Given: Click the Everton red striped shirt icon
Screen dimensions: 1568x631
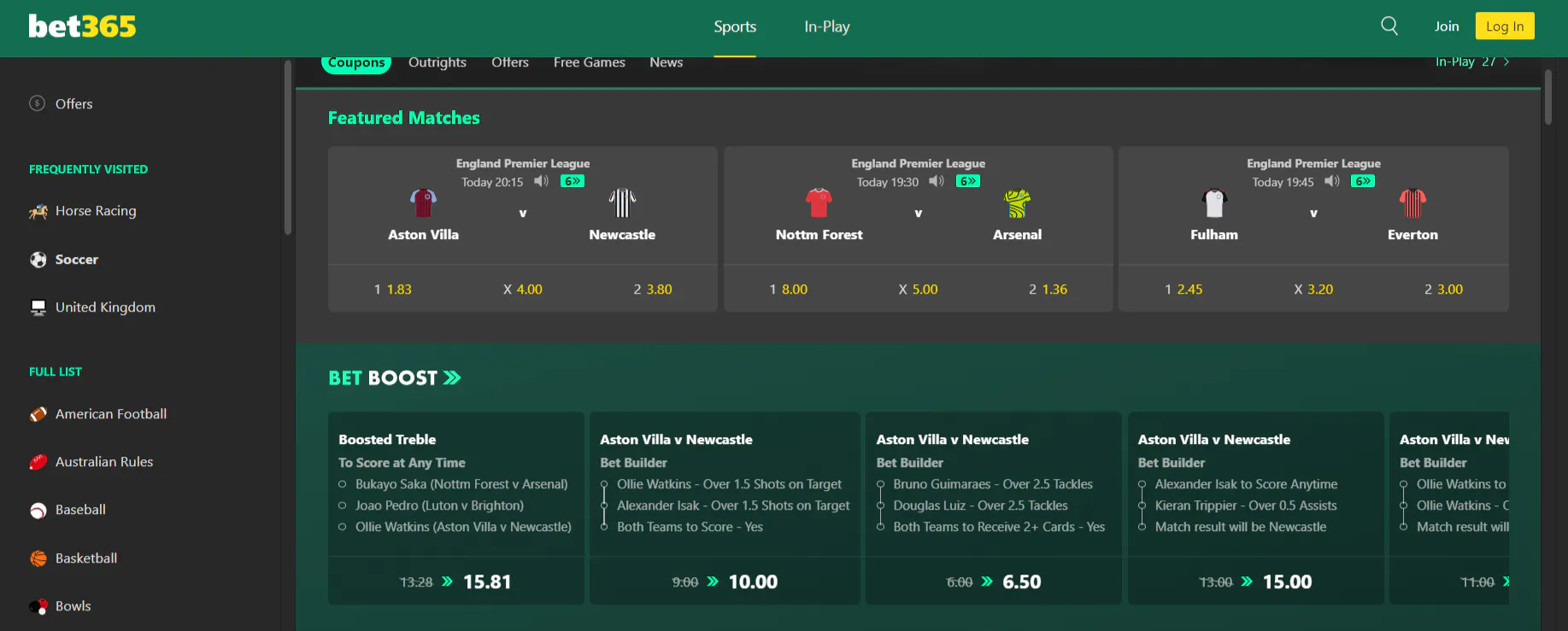Looking at the screenshot, I should [x=1412, y=203].
